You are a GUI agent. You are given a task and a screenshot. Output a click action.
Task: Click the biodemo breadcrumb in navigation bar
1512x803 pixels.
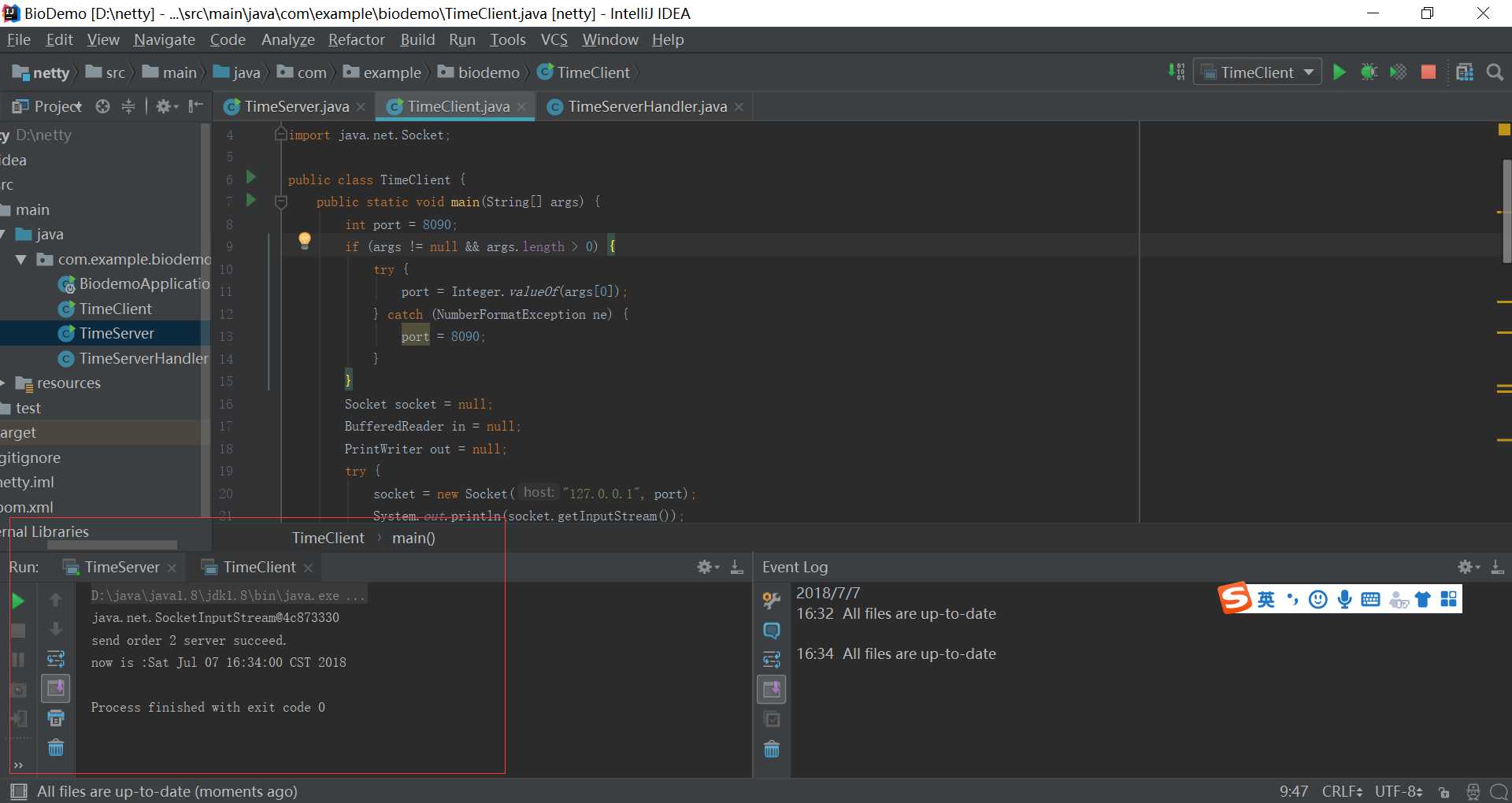coord(480,72)
